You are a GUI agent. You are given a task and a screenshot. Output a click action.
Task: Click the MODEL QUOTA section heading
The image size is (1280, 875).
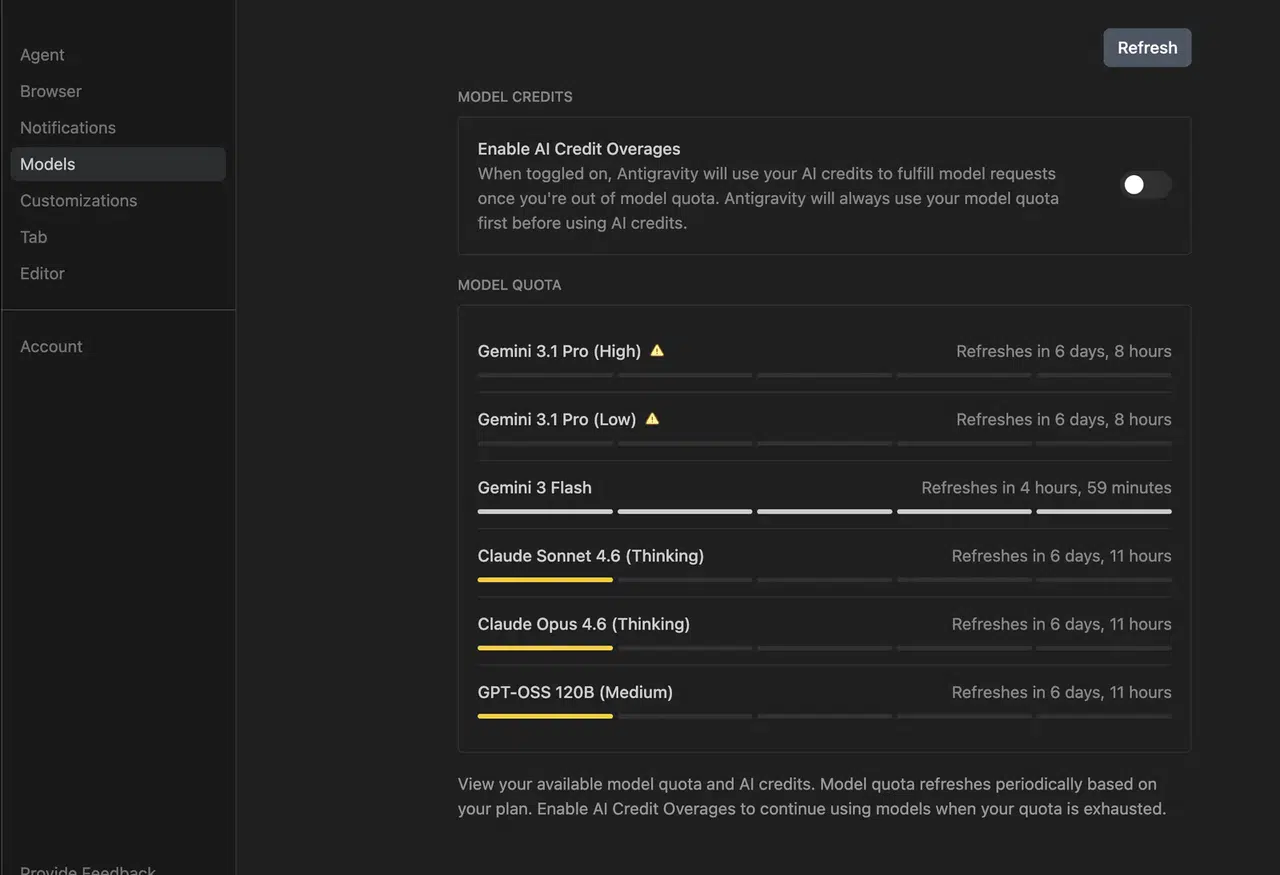point(509,285)
